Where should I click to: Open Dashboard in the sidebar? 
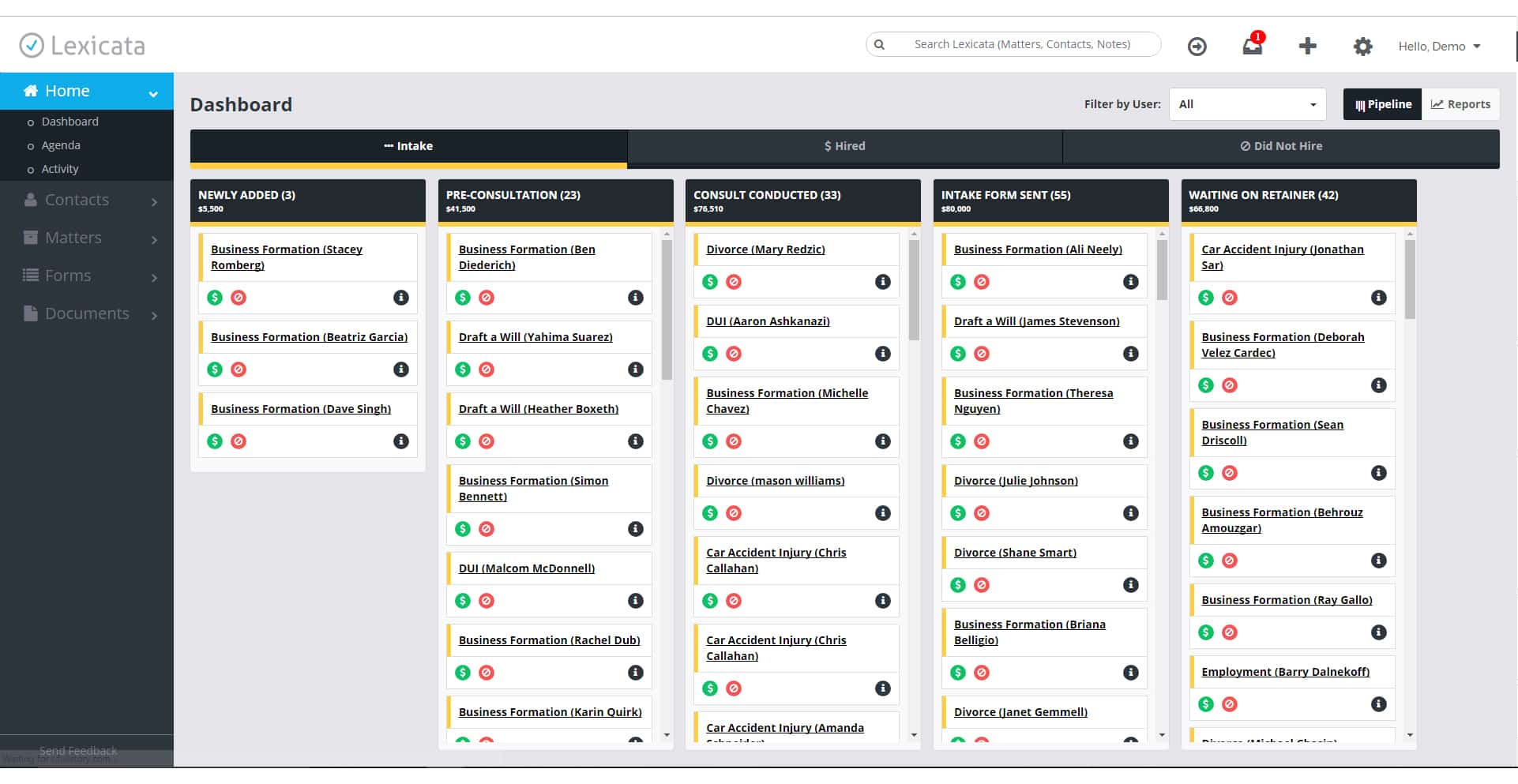70,122
